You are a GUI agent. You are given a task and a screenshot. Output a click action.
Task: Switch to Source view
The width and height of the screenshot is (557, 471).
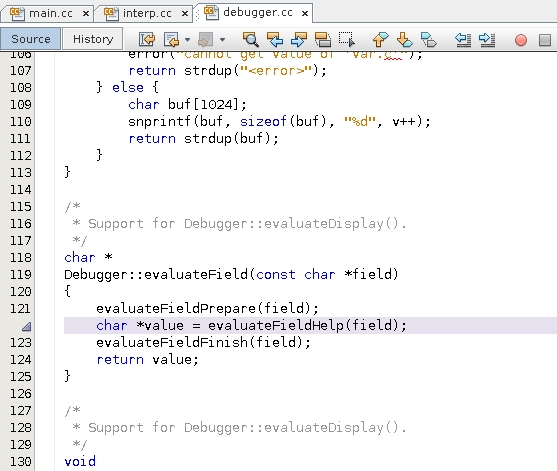(x=31, y=39)
